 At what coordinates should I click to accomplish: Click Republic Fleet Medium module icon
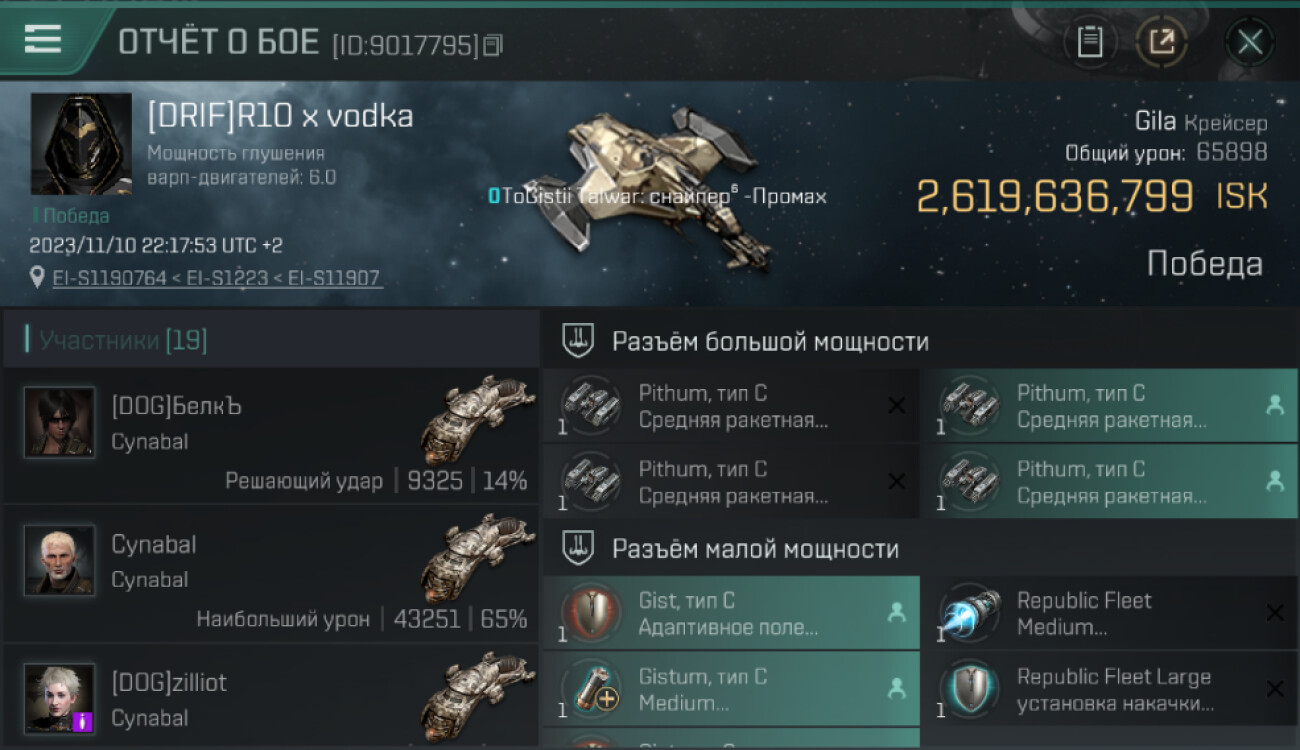click(x=970, y=613)
